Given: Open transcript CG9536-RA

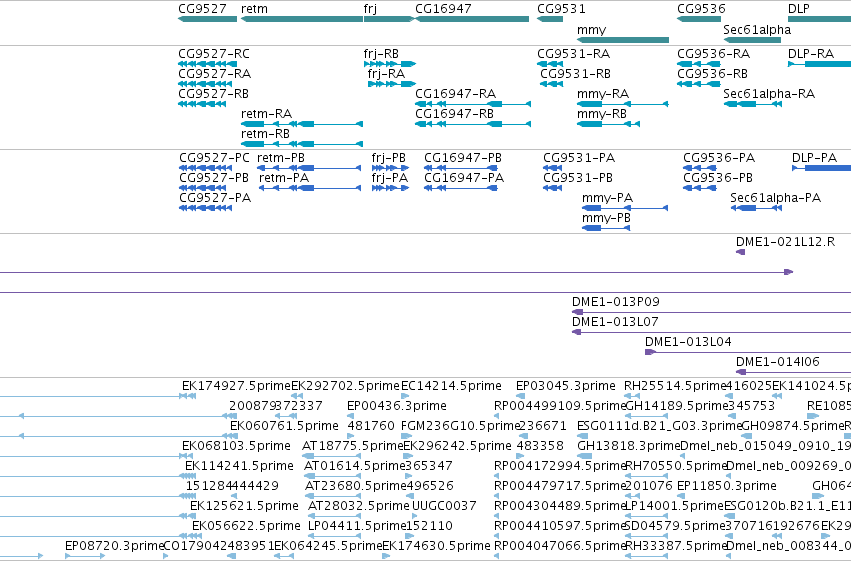Looking at the screenshot, I should [714, 54].
